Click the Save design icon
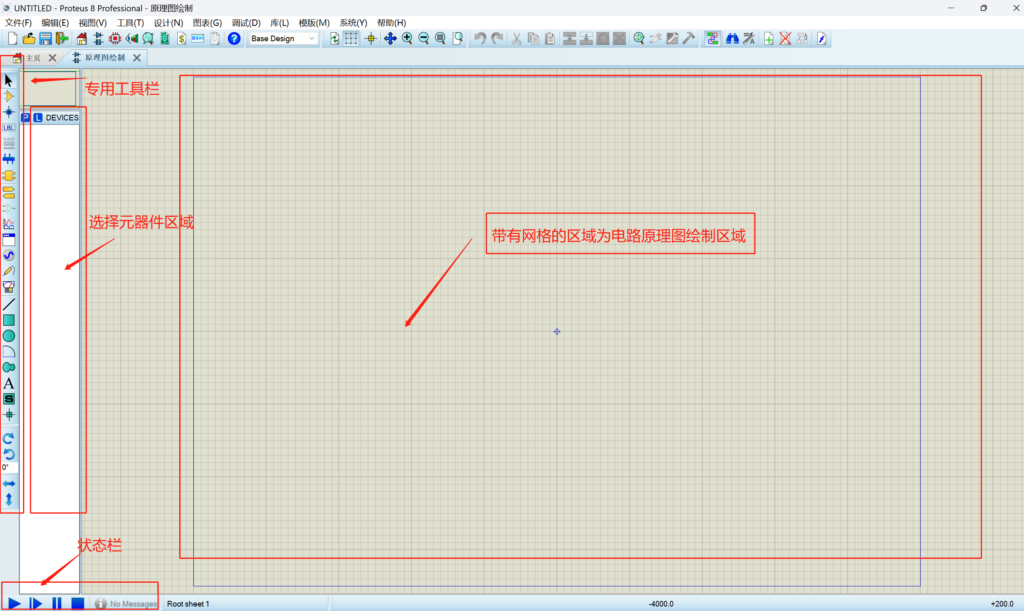The height and width of the screenshot is (611, 1024). click(45, 39)
